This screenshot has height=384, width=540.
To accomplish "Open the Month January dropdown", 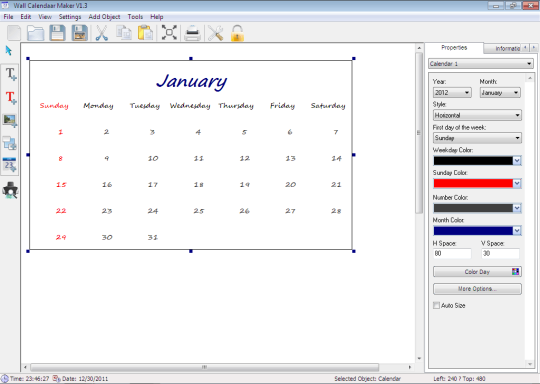I will (500, 93).
